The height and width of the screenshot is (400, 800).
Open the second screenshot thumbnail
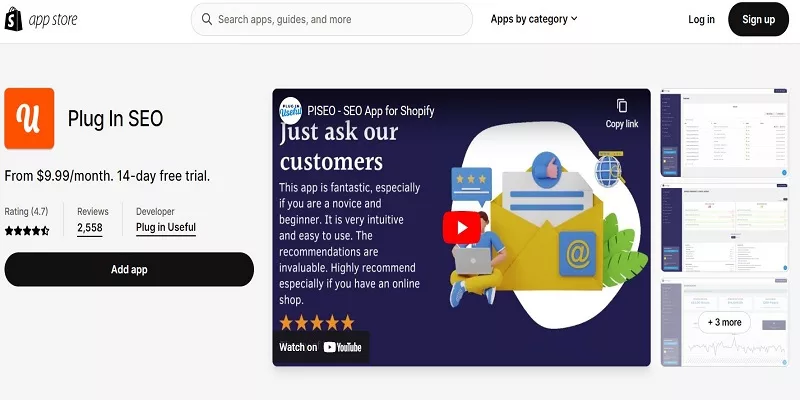point(724,228)
